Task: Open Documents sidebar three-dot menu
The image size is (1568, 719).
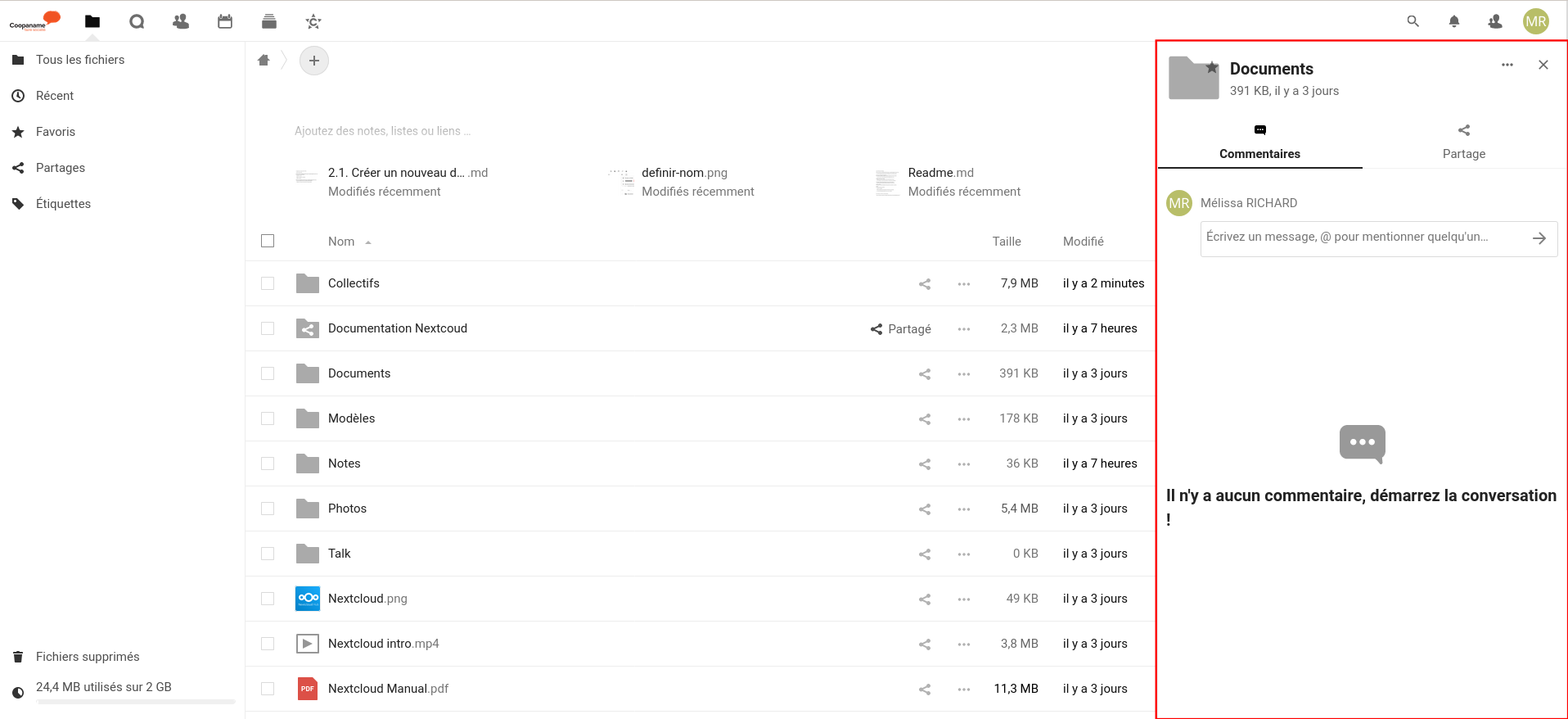Action: 1507,66
